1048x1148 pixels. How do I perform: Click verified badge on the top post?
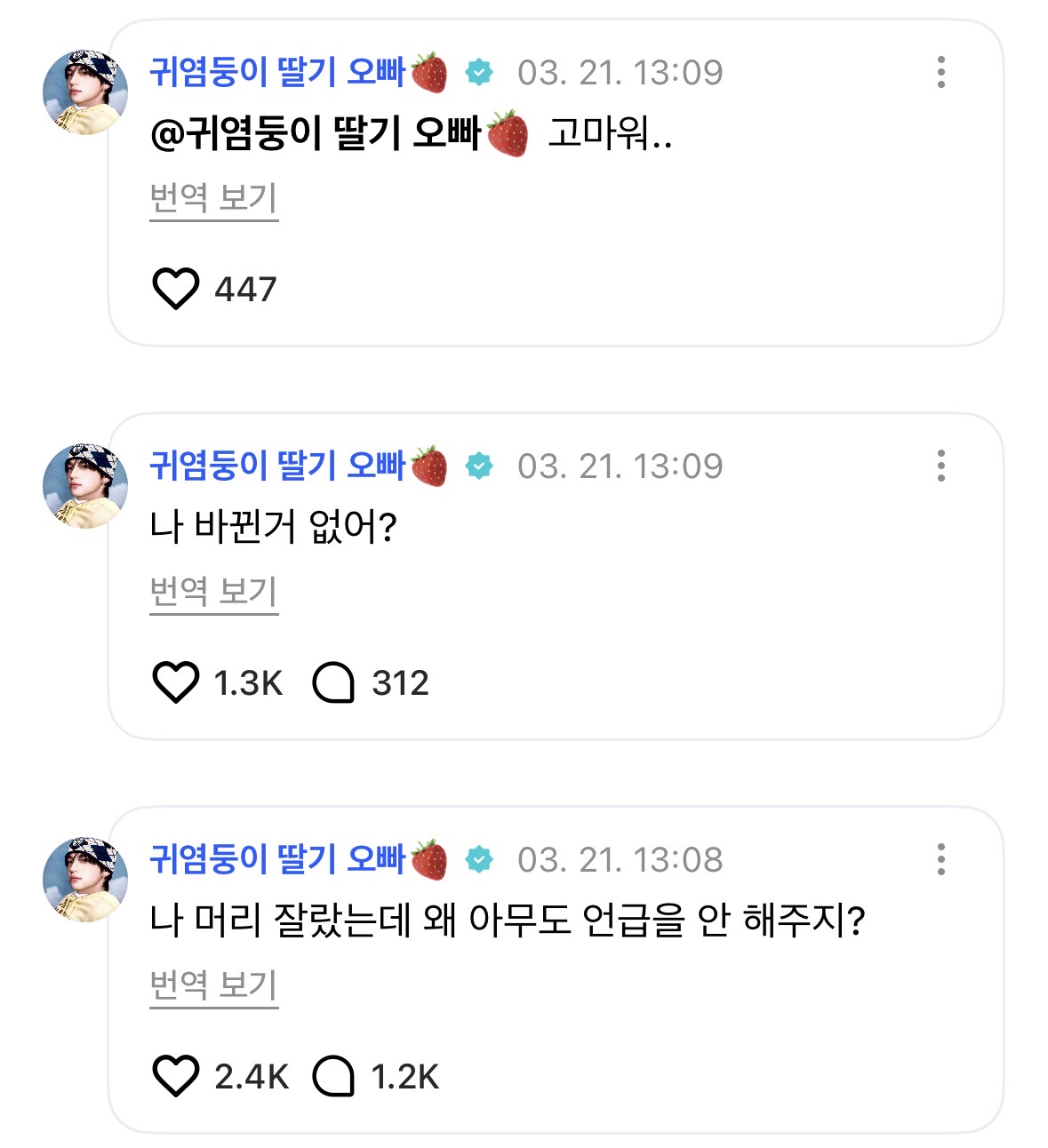pyautogui.click(x=479, y=72)
